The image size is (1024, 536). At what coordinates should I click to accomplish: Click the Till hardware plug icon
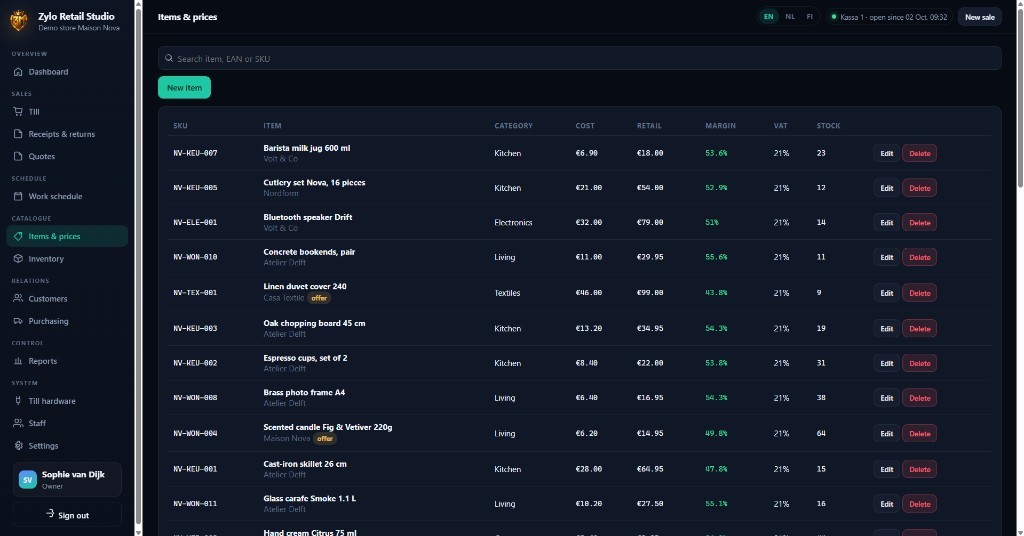18,401
